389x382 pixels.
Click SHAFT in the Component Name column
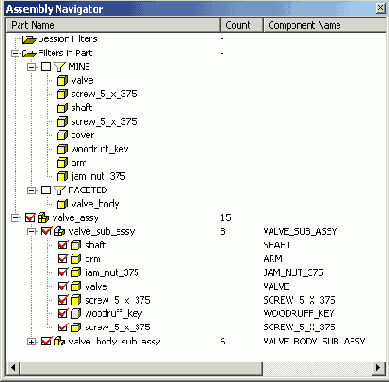pos(277,245)
